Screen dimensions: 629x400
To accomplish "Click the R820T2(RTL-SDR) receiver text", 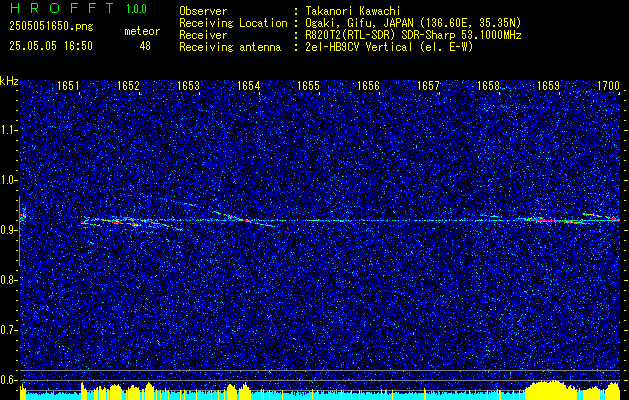I will (413, 35).
